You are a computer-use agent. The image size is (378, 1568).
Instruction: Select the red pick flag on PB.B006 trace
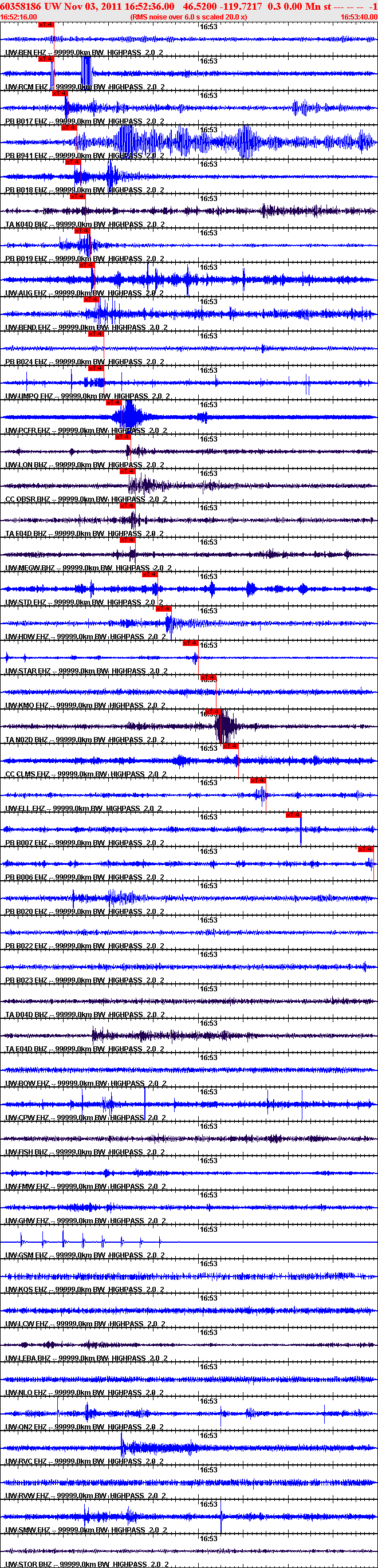pos(365,849)
